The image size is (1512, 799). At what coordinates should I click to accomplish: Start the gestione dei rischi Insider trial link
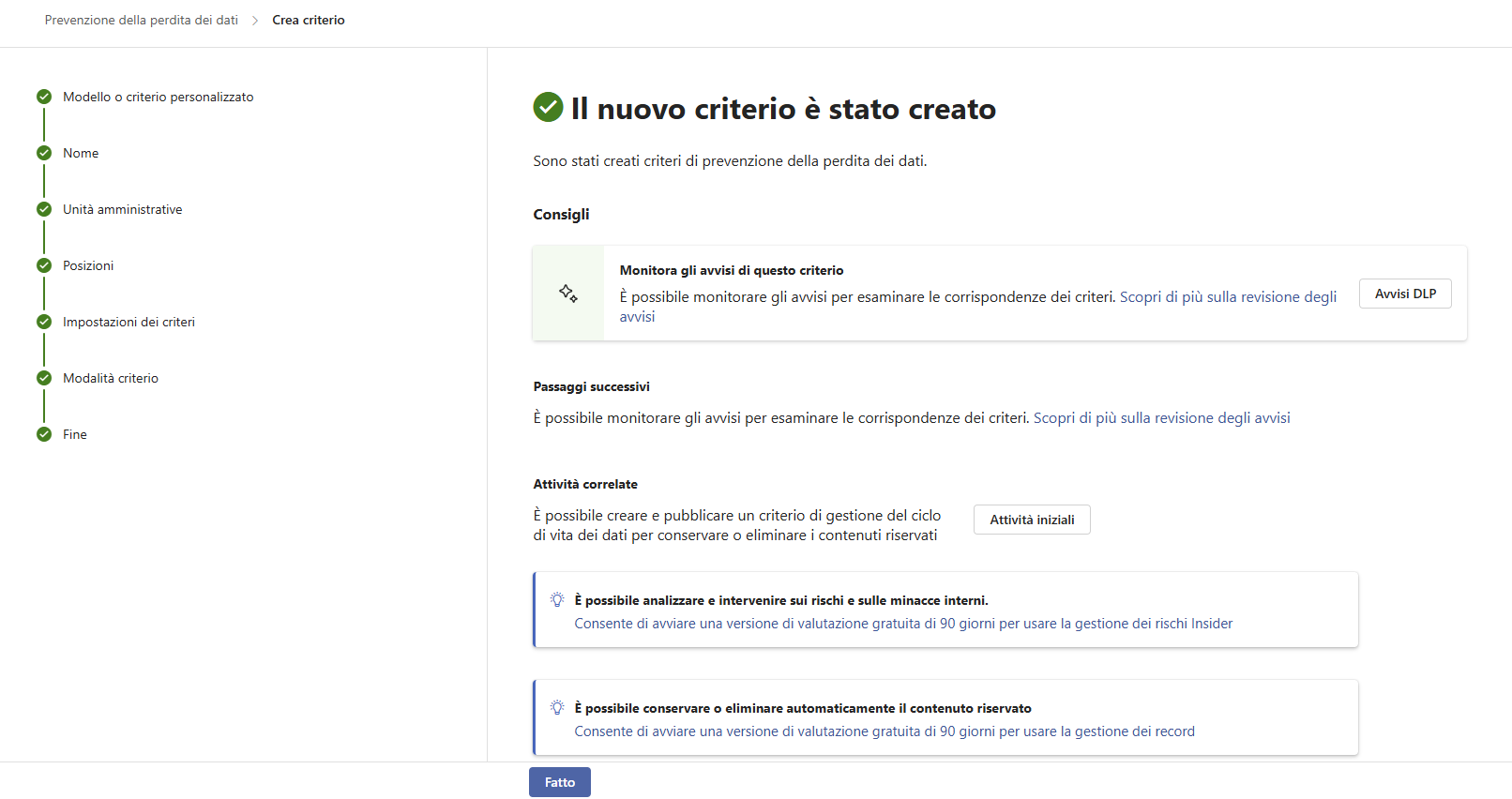903,624
